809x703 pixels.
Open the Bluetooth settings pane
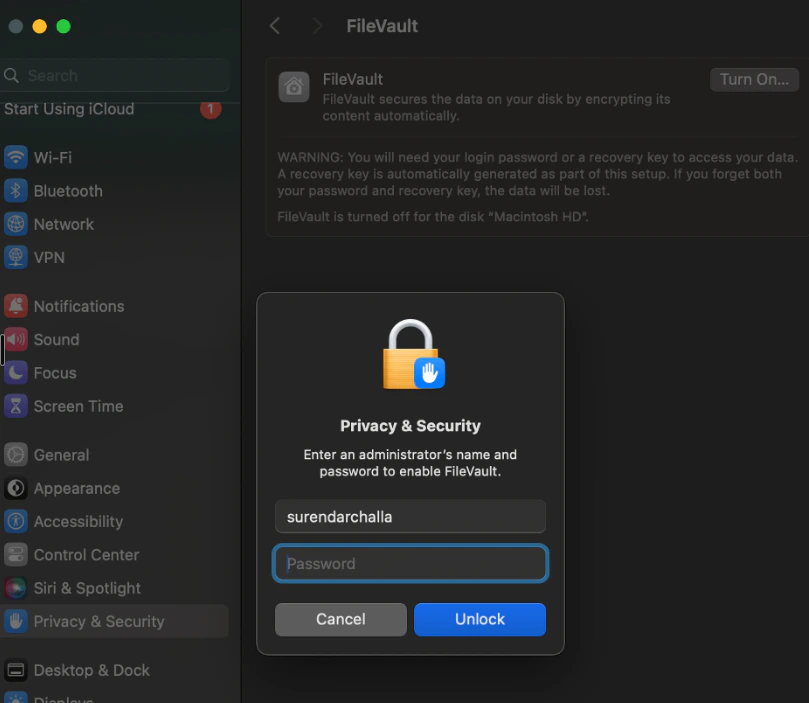(115, 191)
